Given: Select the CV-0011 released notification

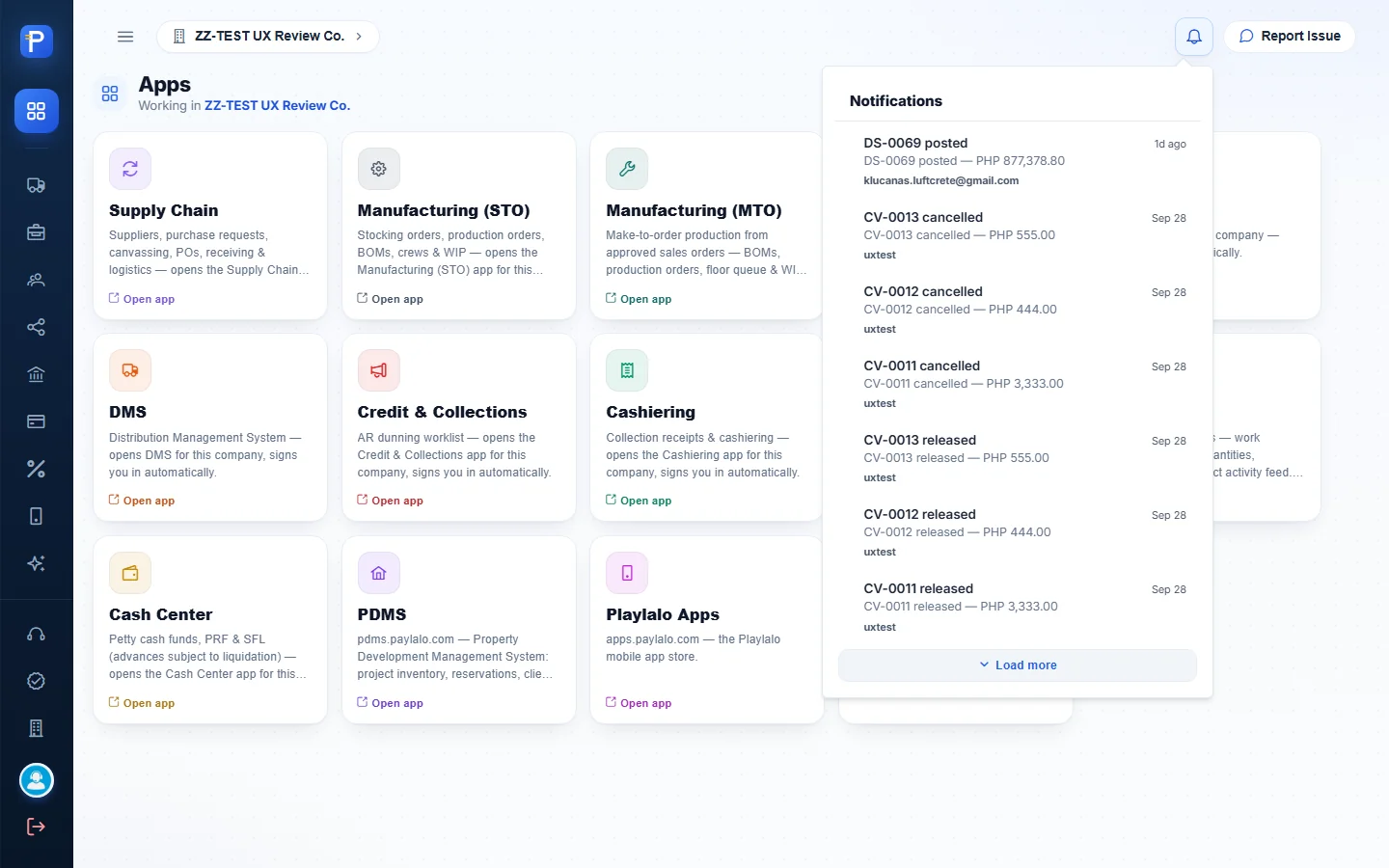Looking at the screenshot, I should tap(1018, 607).
